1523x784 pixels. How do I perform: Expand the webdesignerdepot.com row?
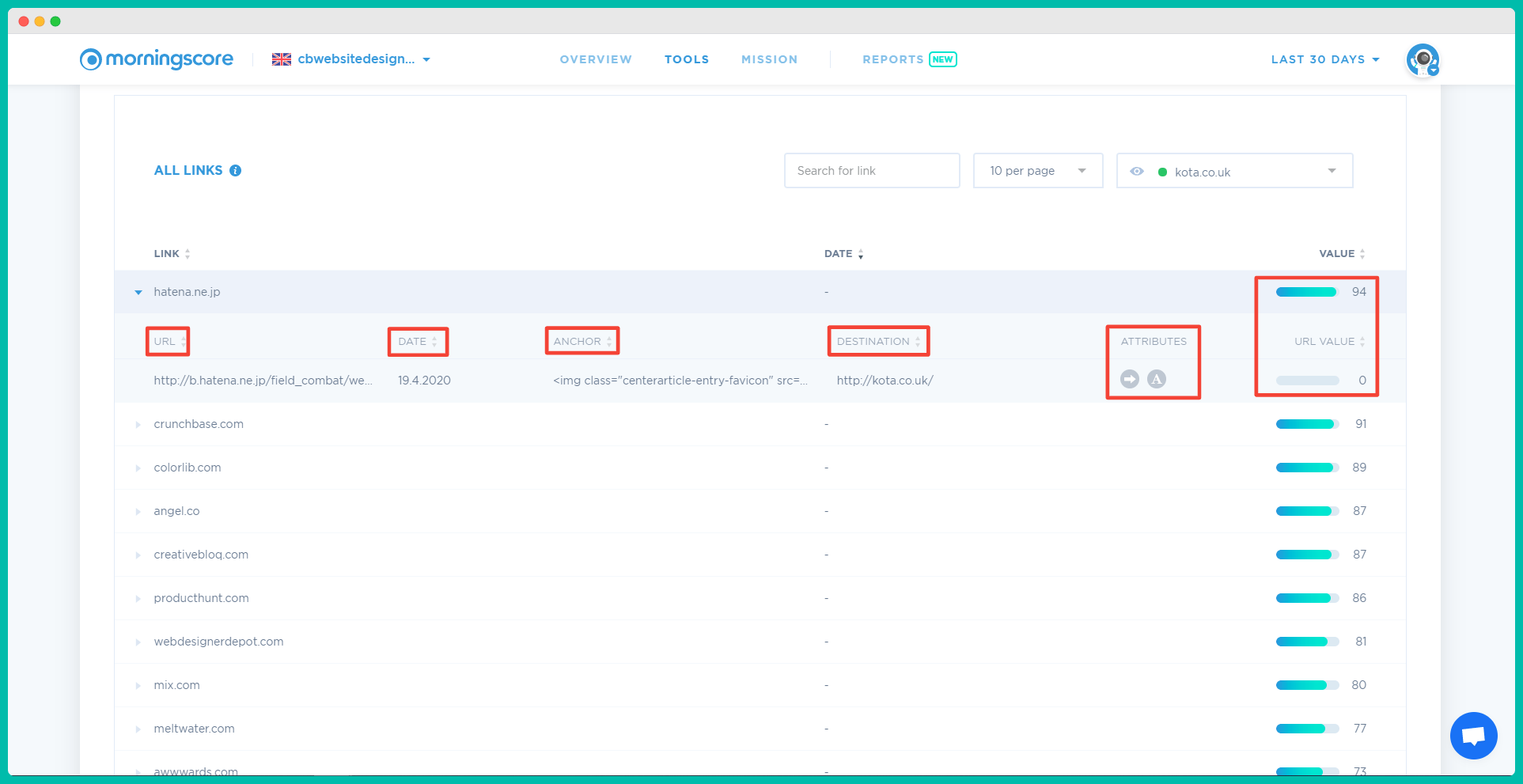[x=138, y=642]
